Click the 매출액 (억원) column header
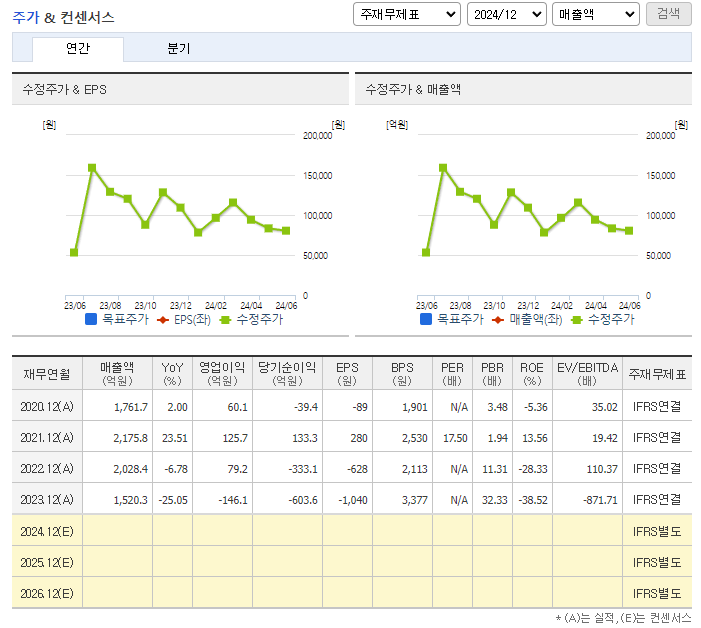Viewport: 701px width, 628px height. point(117,374)
